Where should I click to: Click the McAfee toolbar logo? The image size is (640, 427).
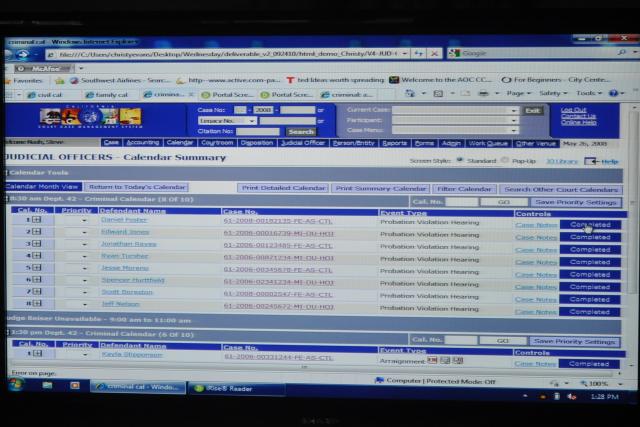tap(40, 68)
